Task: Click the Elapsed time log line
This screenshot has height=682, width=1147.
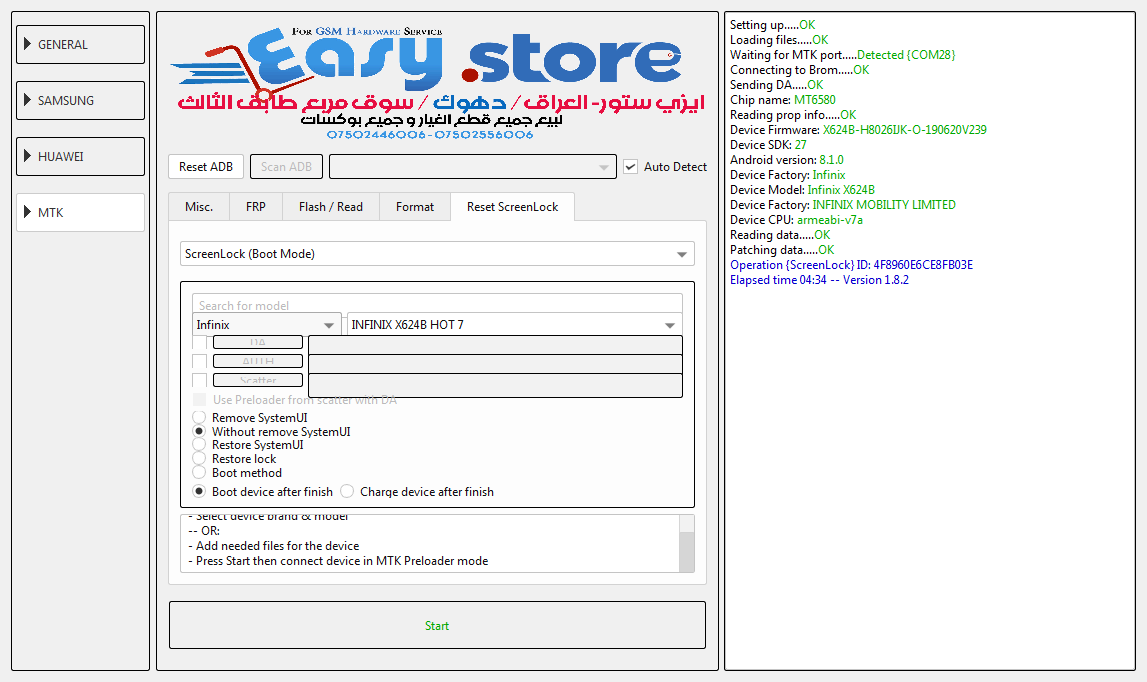Action: [x=819, y=280]
